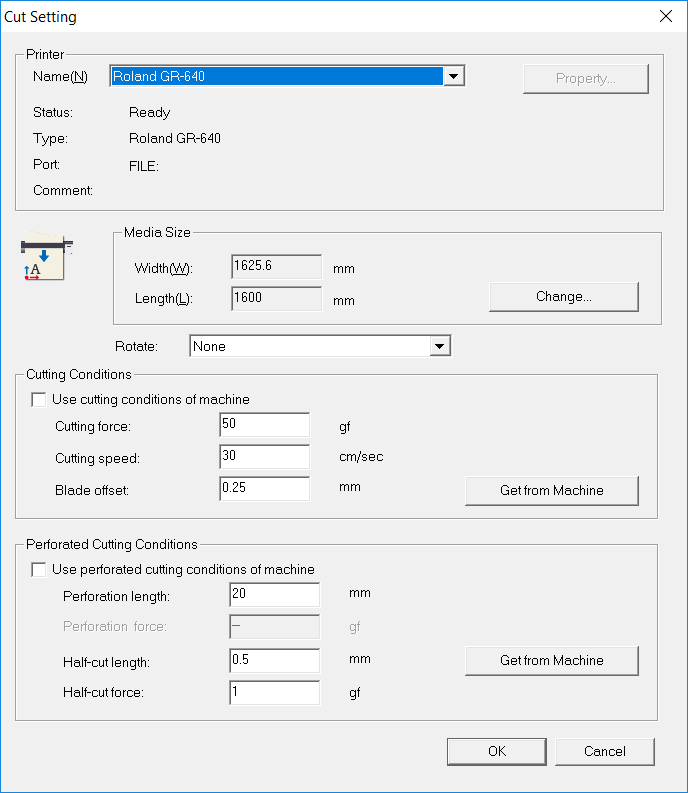Click the Status value Ready
The height and width of the screenshot is (793, 688).
click(x=149, y=112)
